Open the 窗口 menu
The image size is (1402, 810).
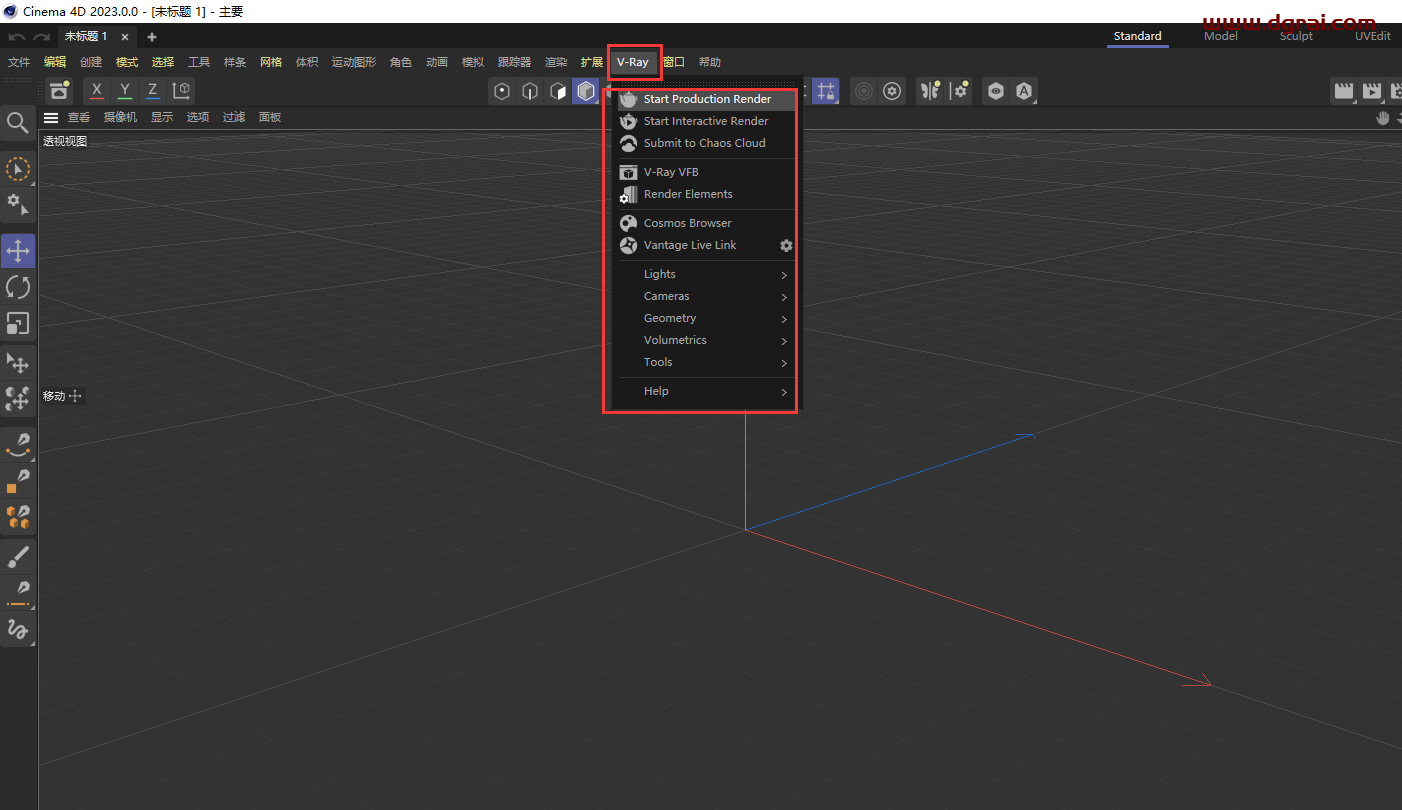point(674,62)
